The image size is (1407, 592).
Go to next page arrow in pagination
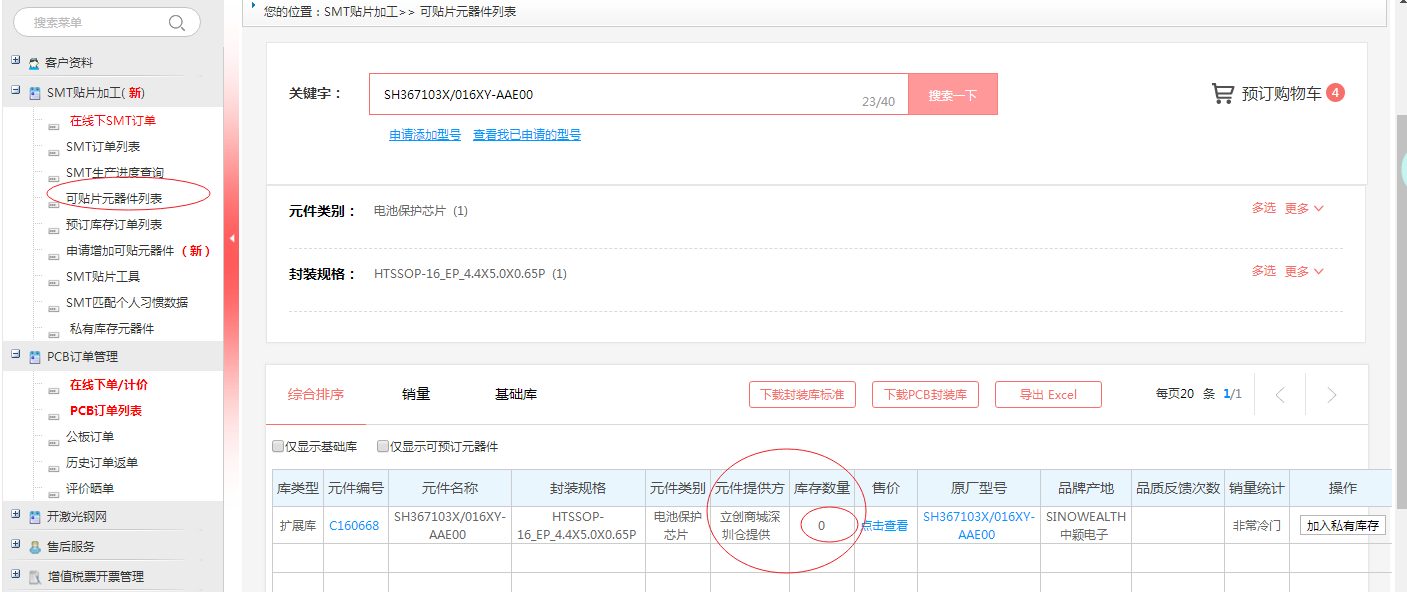pos(1331,395)
